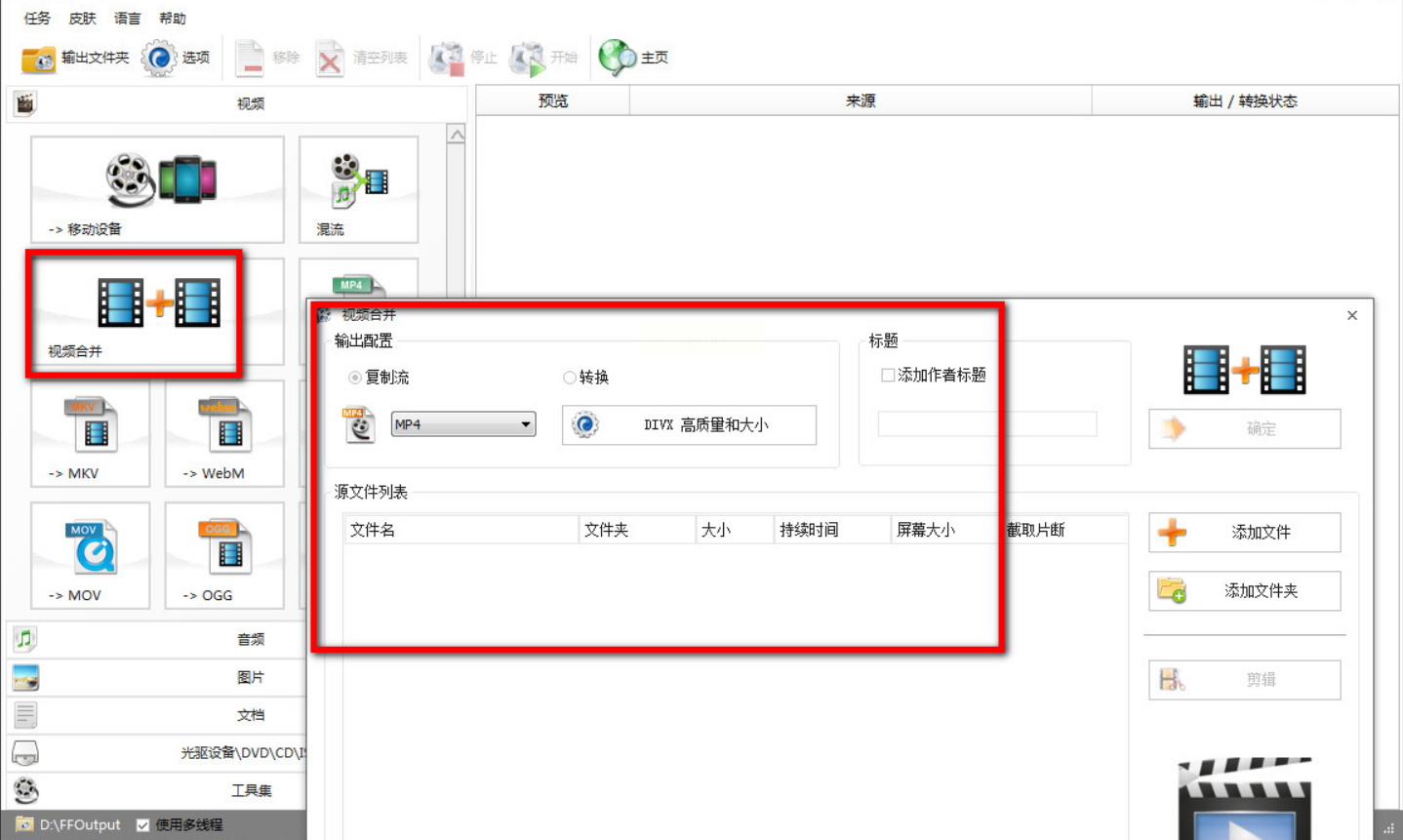The width and height of the screenshot is (1403, 840).
Task: Click the clapperboard preview thumbnail
Action: [x=1245, y=798]
